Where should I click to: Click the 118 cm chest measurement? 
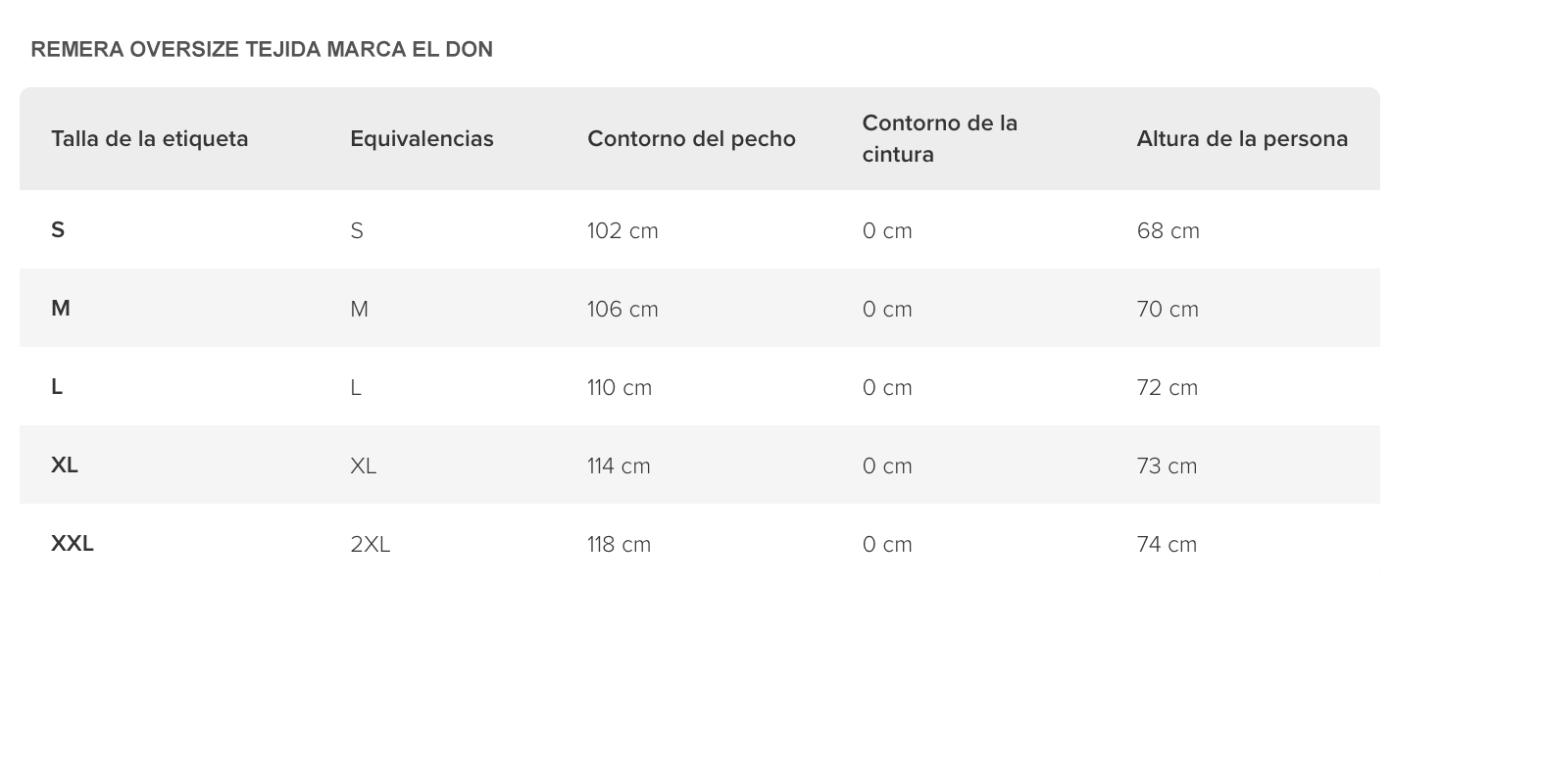point(619,545)
